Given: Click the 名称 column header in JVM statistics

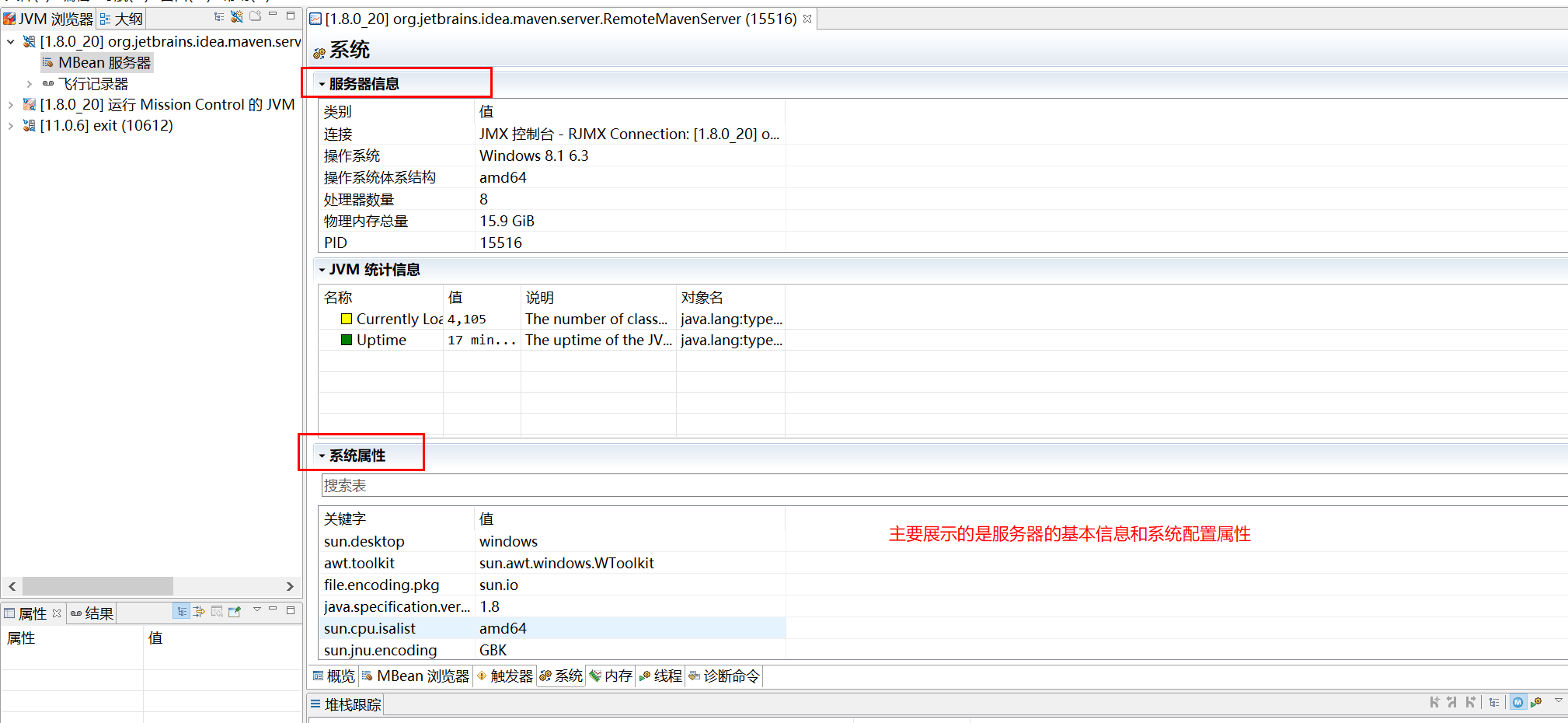Looking at the screenshot, I should point(381,297).
